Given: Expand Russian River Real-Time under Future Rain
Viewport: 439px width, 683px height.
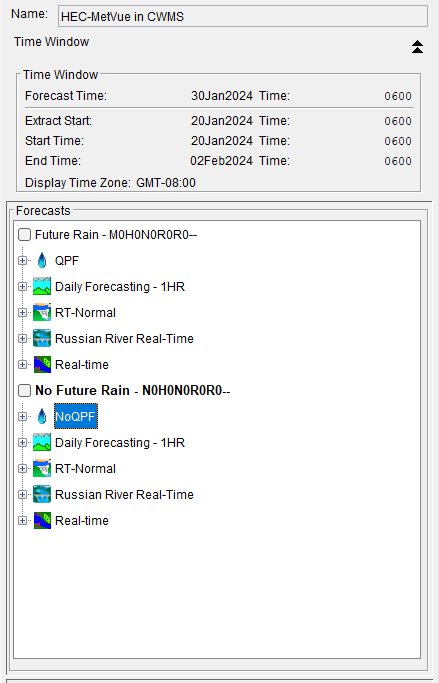Looking at the screenshot, I should point(22,338).
